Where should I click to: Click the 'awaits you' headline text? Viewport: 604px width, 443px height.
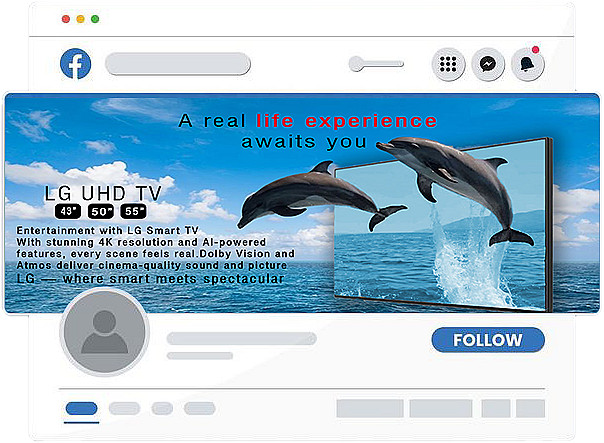(x=304, y=142)
